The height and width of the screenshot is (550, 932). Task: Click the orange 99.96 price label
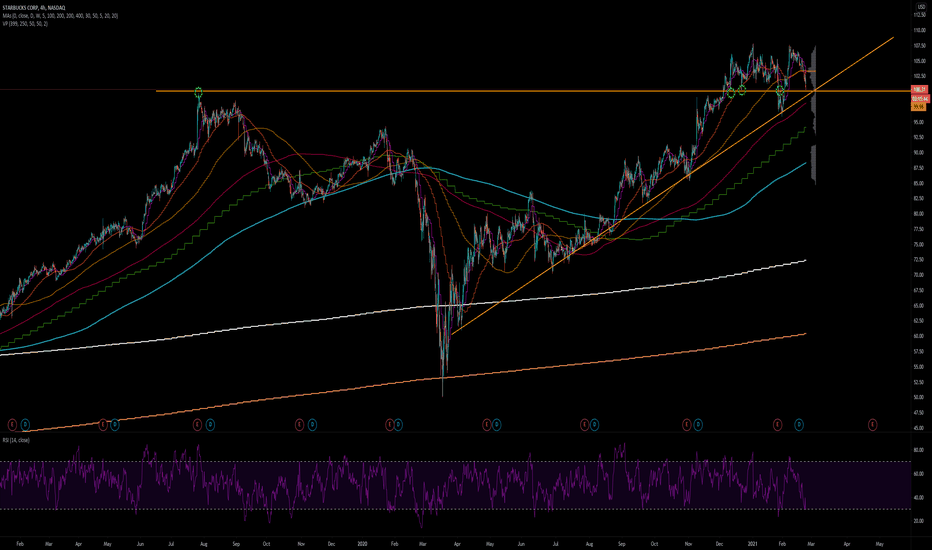pyautogui.click(x=918, y=106)
